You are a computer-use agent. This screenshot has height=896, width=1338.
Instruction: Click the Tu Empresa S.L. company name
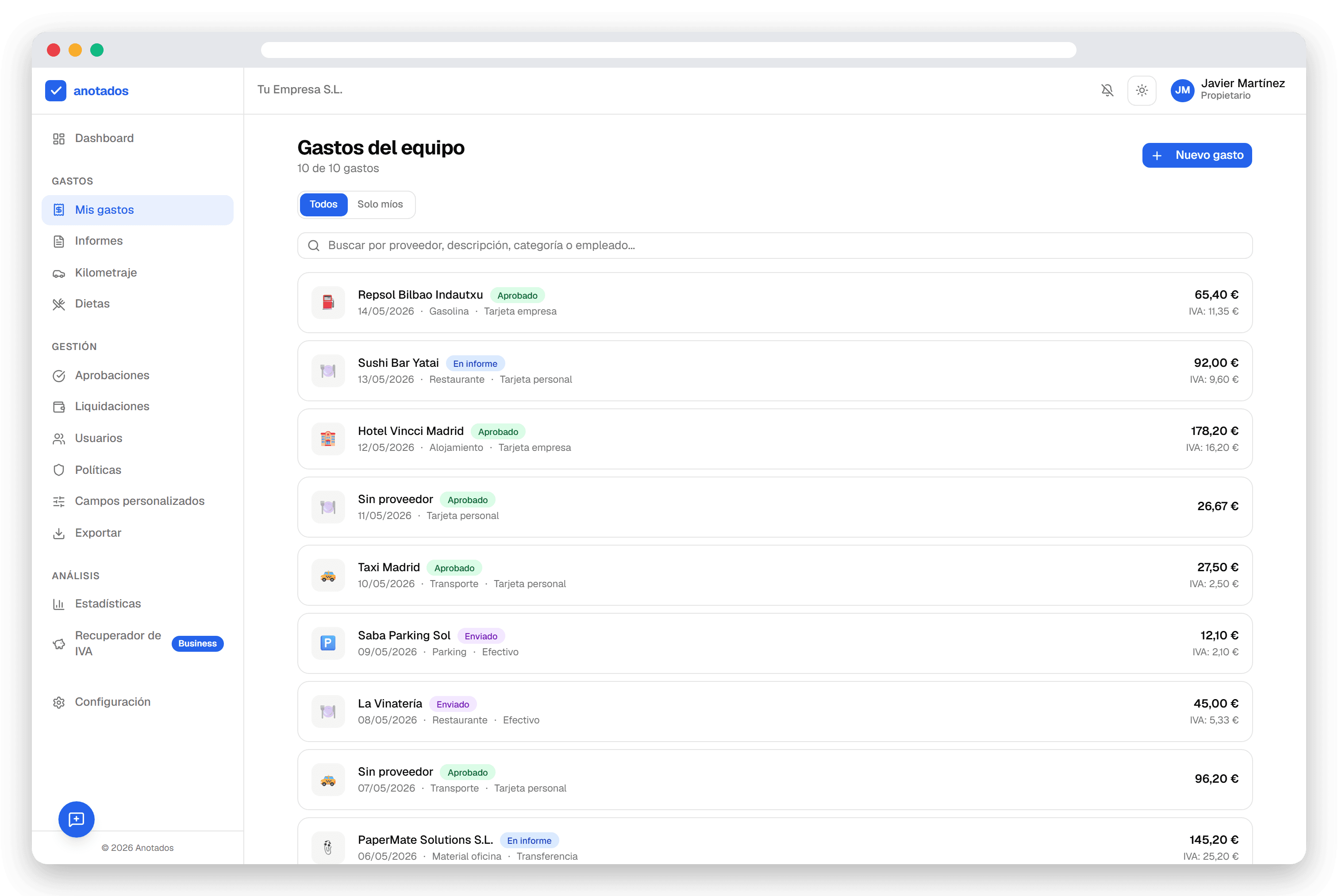click(x=300, y=90)
